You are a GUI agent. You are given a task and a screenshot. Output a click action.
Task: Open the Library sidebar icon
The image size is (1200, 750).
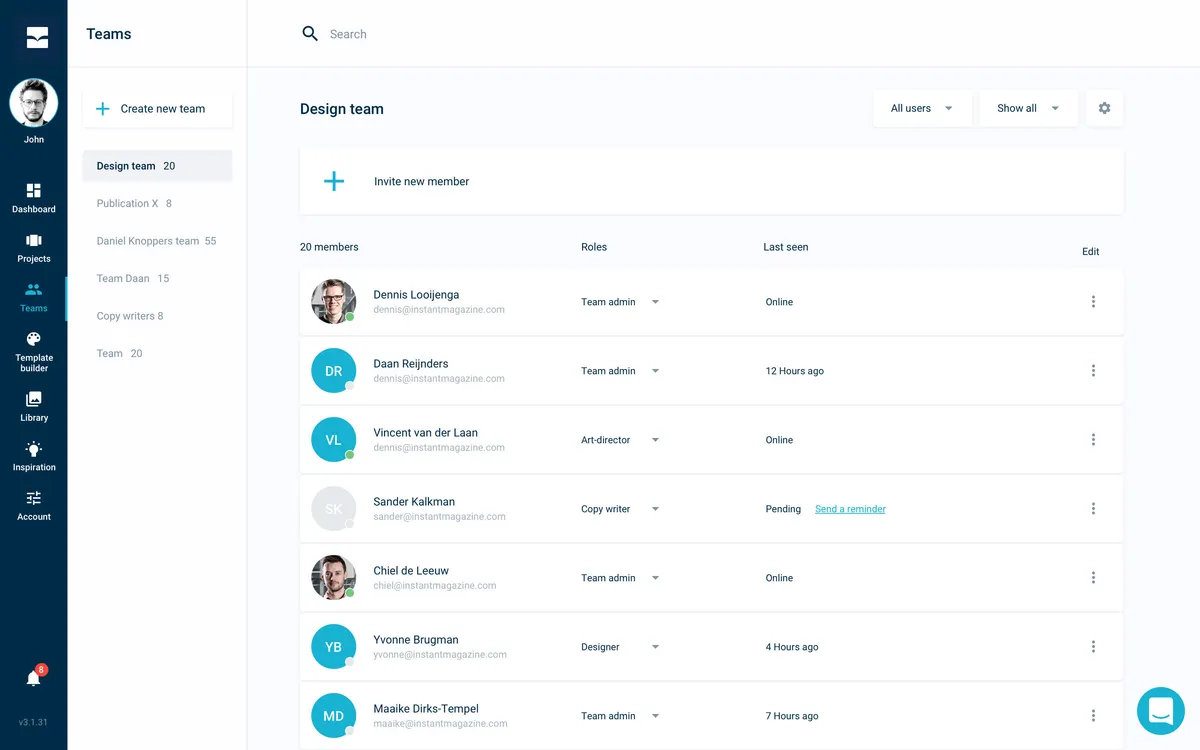pos(34,399)
